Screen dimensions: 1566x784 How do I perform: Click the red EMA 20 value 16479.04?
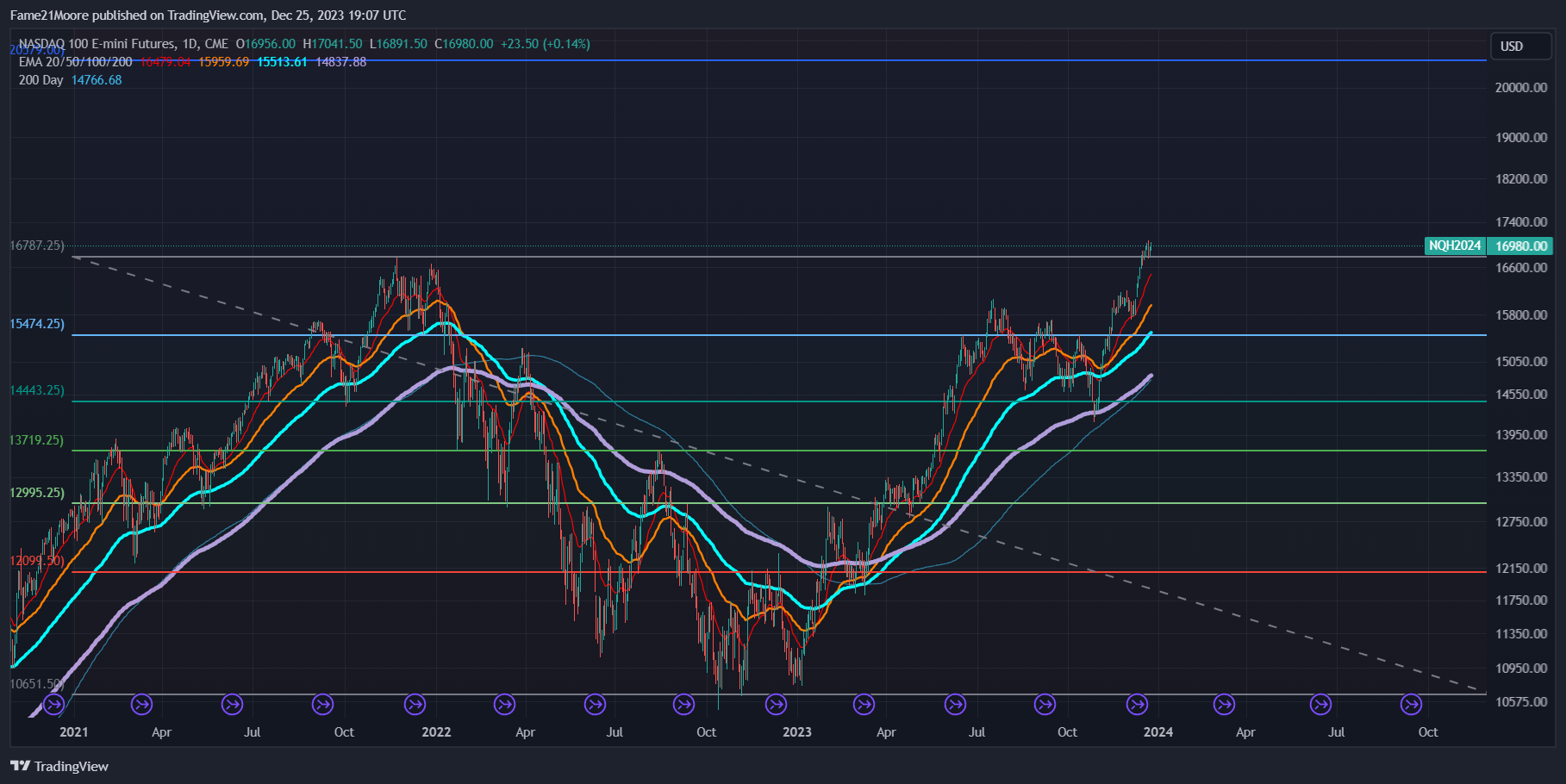[165, 62]
